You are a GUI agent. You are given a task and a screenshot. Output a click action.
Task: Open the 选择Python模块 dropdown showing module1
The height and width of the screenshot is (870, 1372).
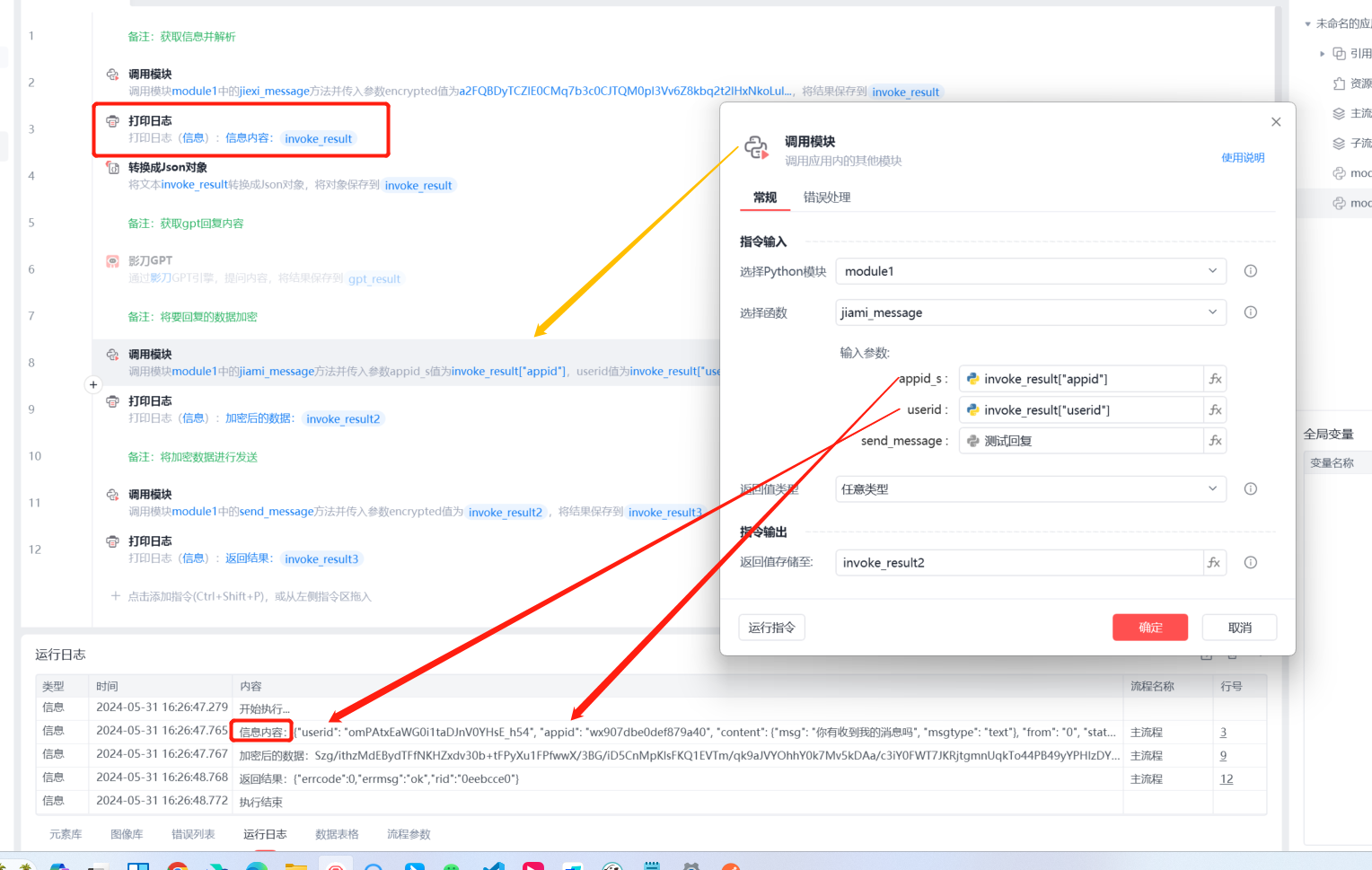(1031, 271)
